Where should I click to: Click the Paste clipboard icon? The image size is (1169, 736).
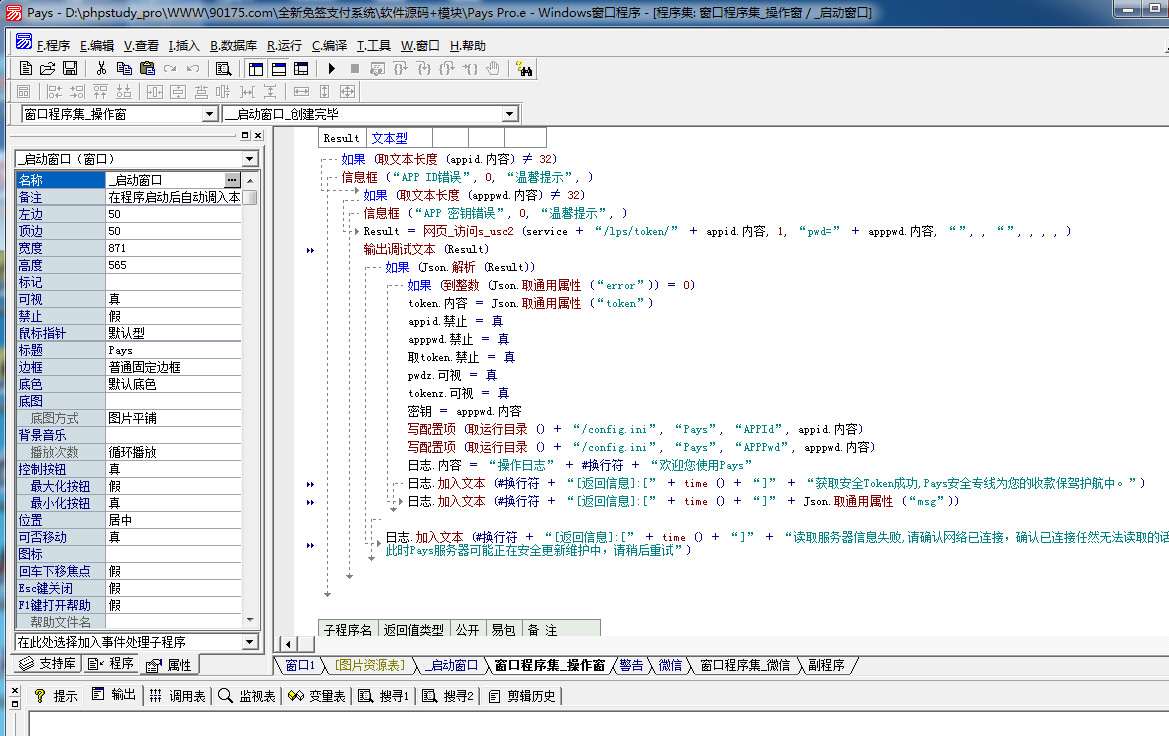(x=147, y=69)
